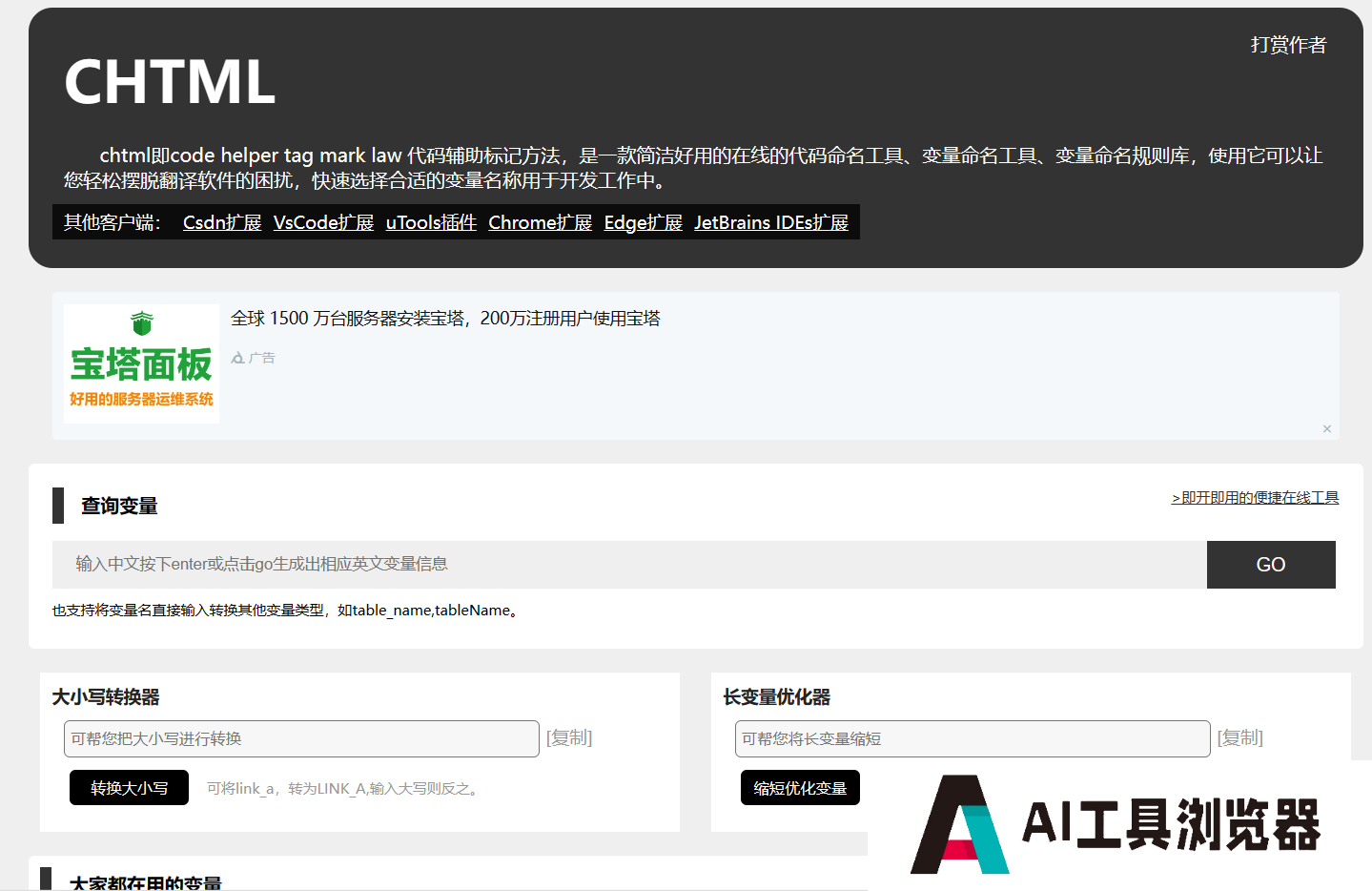Click 复制 beside the long variable field
1372x891 pixels.
point(1240,737)
